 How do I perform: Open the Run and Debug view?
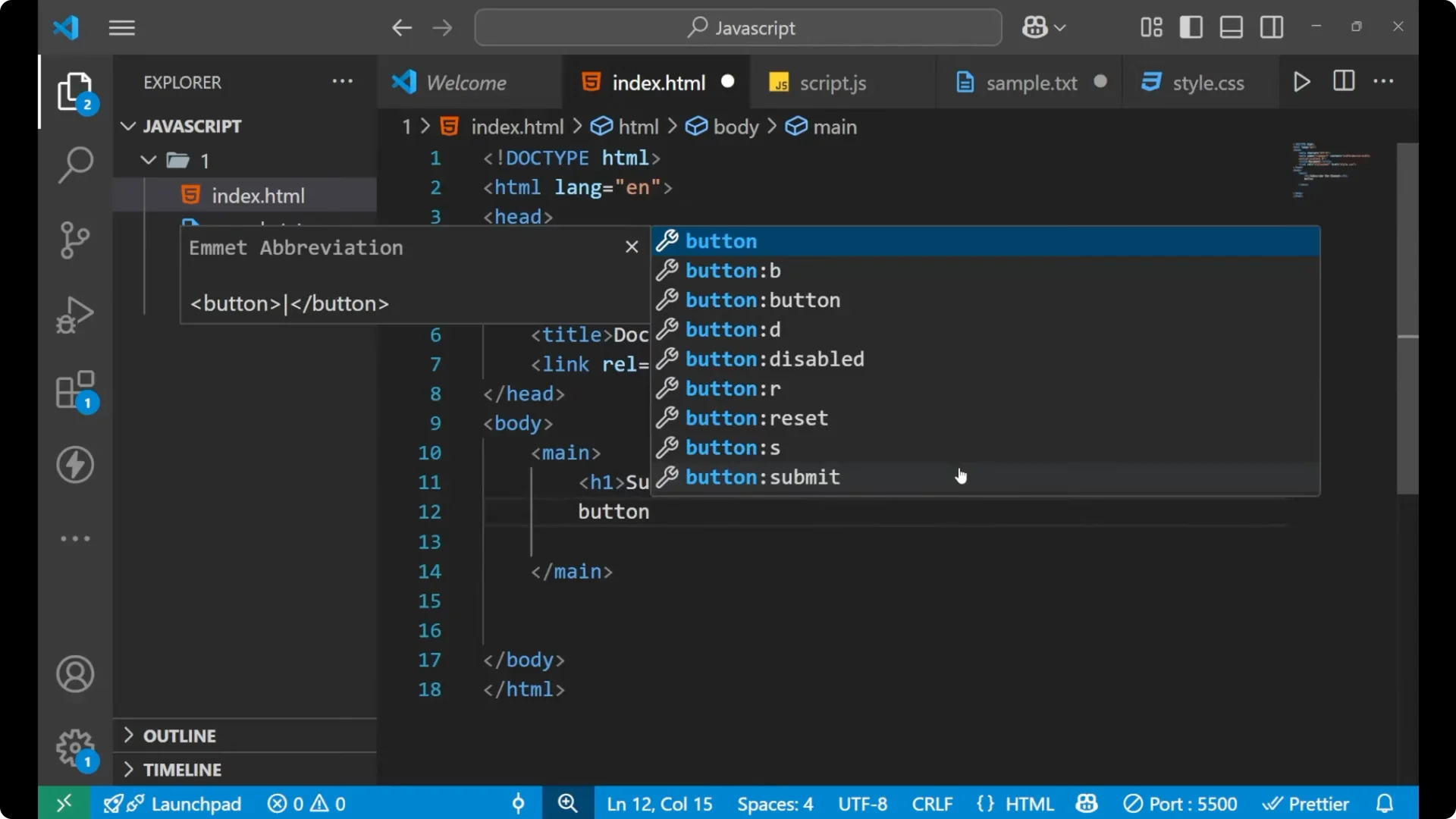pyautogui.click(x=74, y=314)
